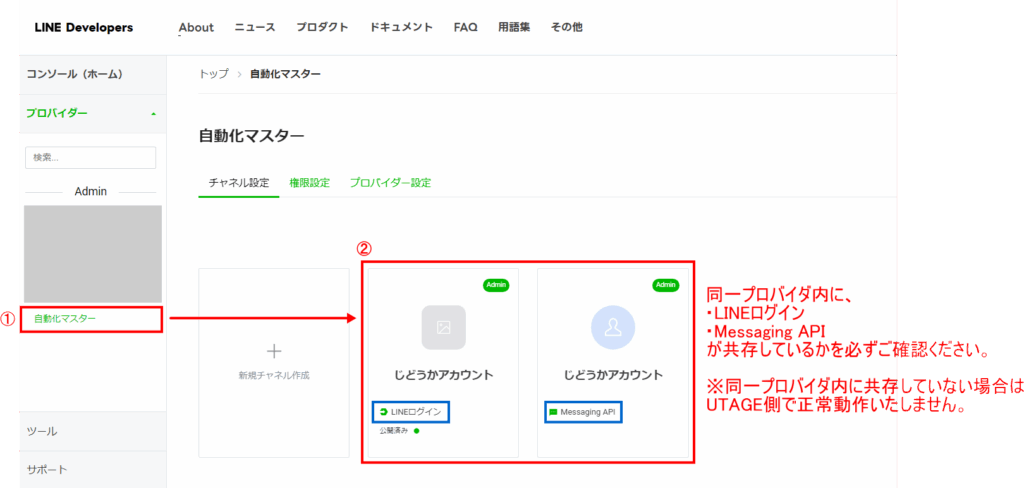This screenshot has height=488, width=1024.
Task: Focus the 検索 provider search field
Action: (90, 157)
